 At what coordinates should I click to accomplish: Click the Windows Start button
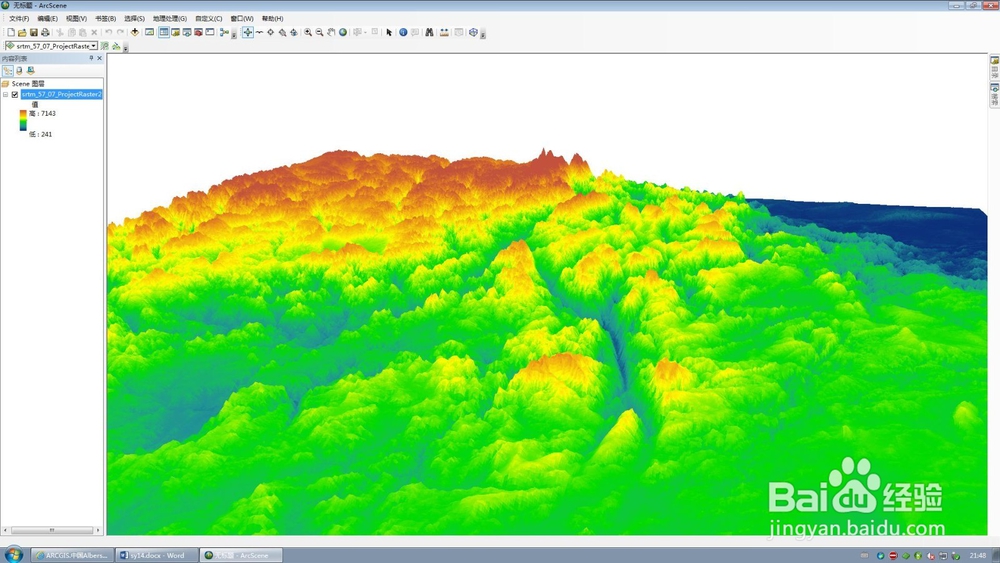(13, 554)
